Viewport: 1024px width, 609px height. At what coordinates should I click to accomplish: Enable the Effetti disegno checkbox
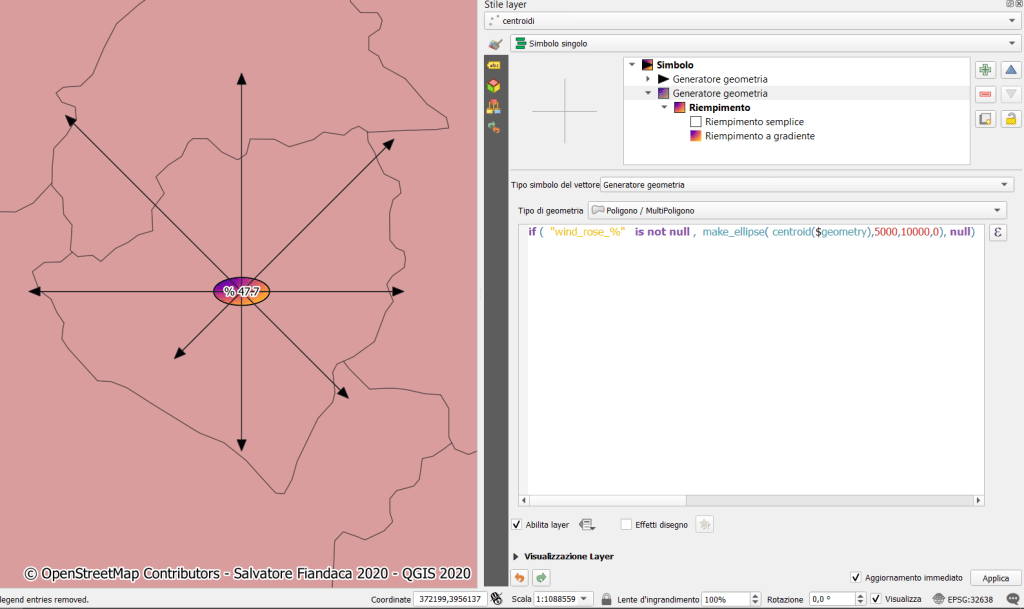click(626, 524)
